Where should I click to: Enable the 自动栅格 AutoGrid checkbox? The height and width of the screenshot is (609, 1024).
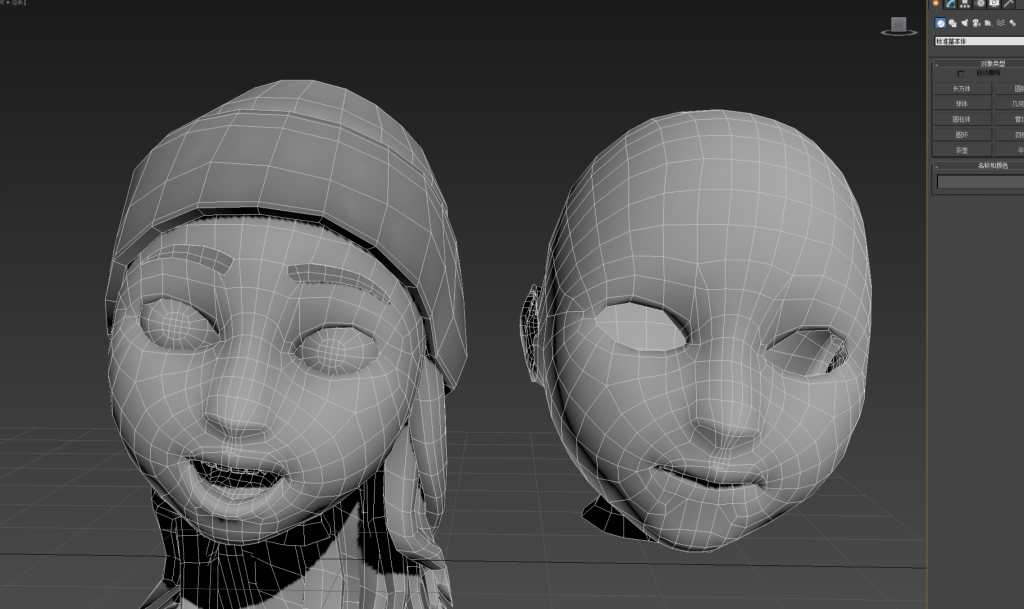[x=962, y=73]
